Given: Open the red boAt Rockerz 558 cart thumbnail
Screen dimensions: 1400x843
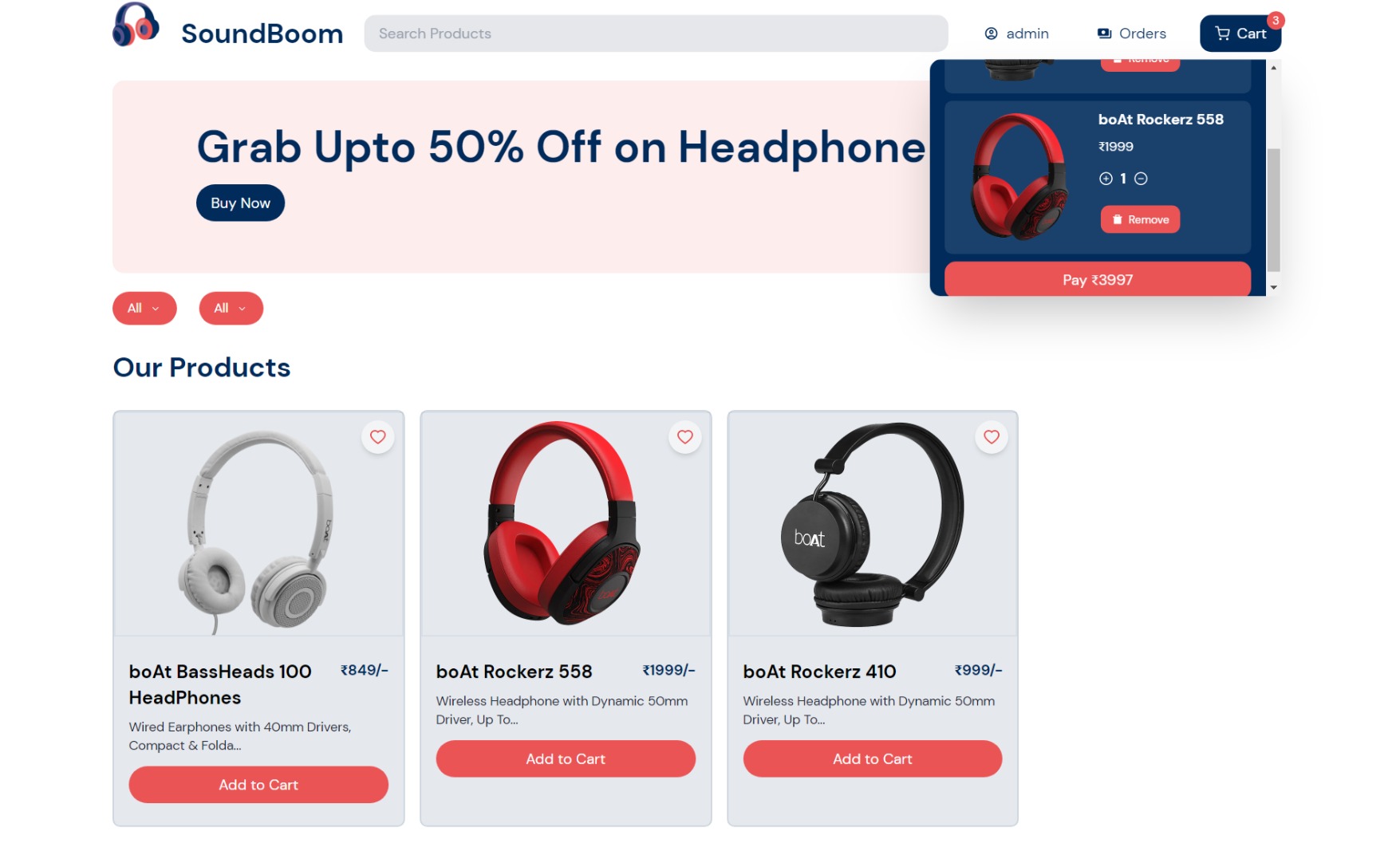Looking at the screenshot, I should click(x=1019, y=176).
